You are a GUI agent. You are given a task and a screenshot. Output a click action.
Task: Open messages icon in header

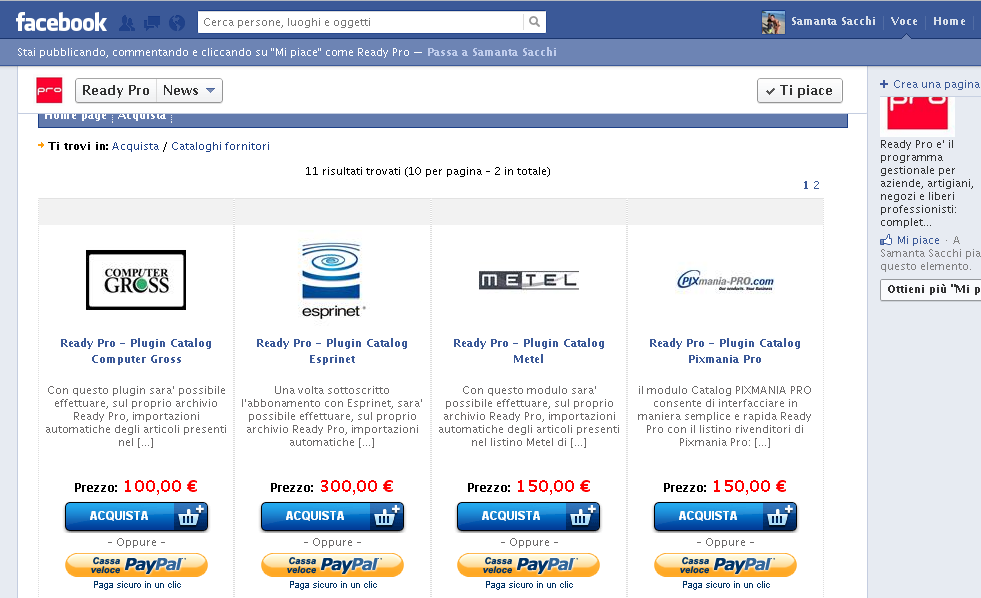pyautogui.click(x=151, y=23)
